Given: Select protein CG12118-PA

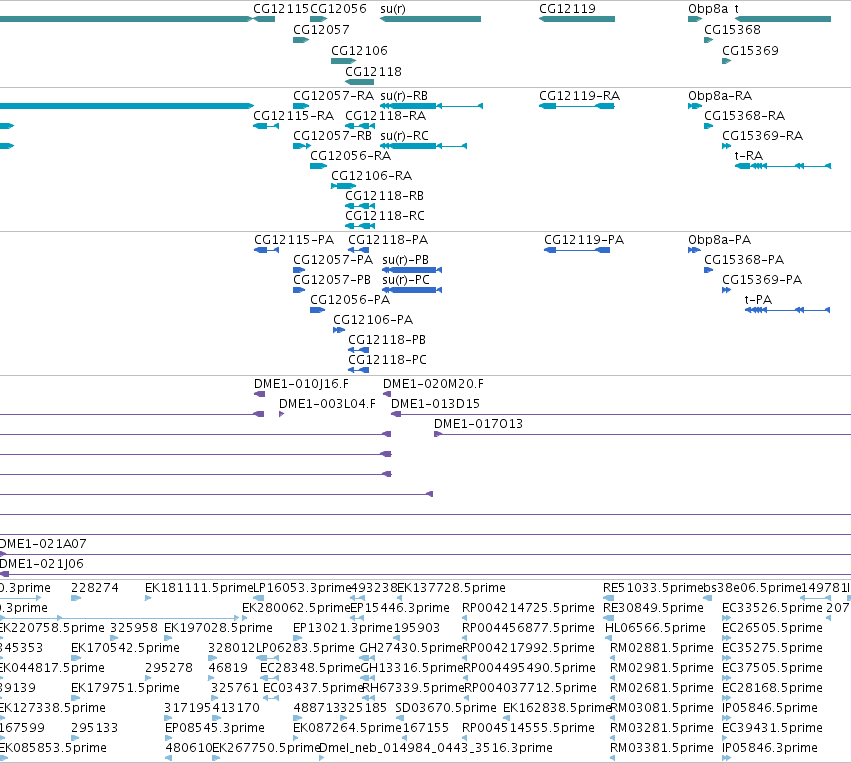Looking at the screenshot, I should click(388, 240).
